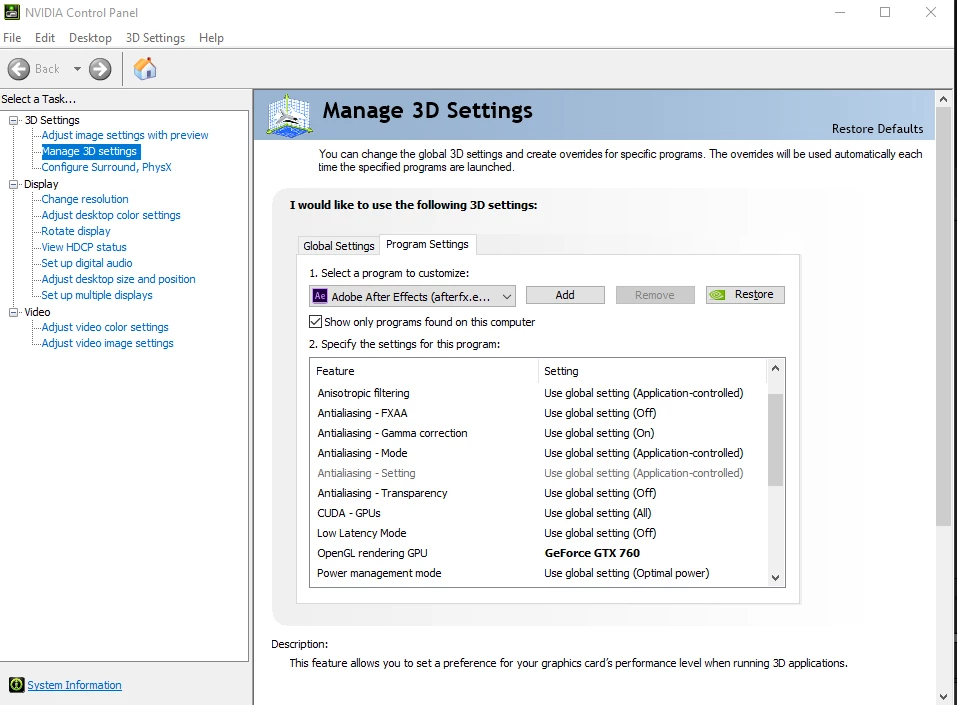957x705 pixels.
Task: Open Adjust video image settings
Action: point(107,343)
